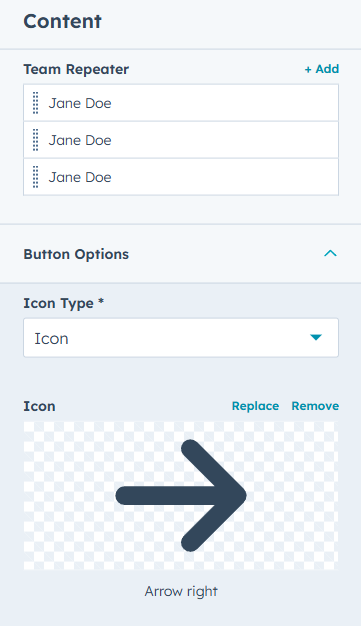Screen dimensions: 361x626
Task: Click the drag handle of the last Jane Doe row
Action: click(x=36, y=177)
